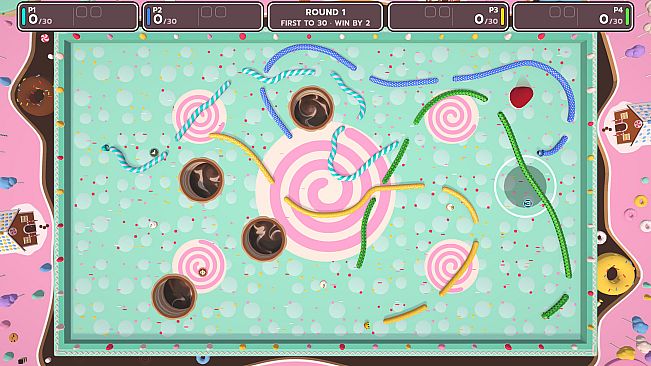Click the green color bar beside P4
This screenshot has width=651, height=366.
627,17
